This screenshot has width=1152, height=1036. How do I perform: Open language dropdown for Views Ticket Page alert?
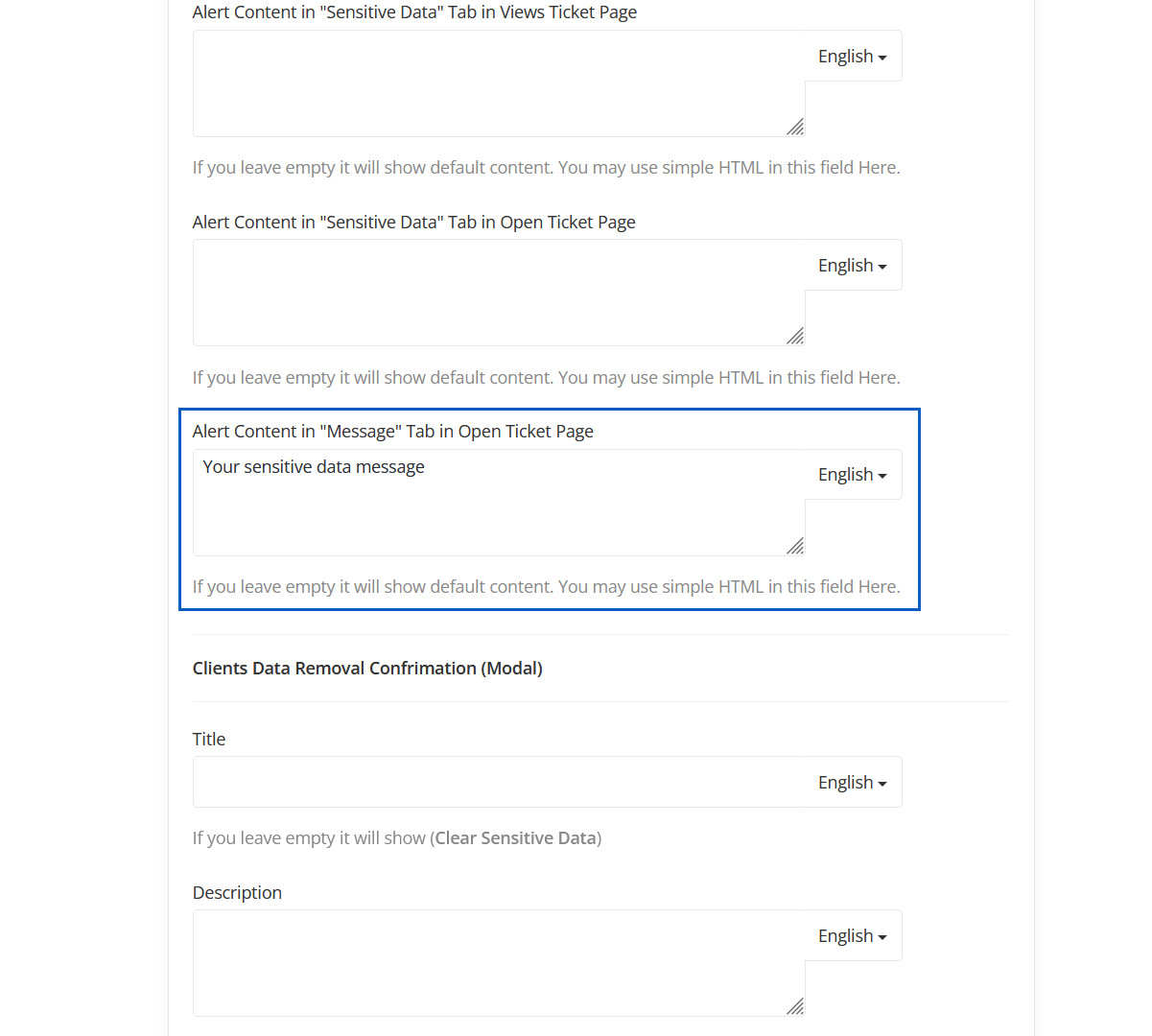(852, 57)
